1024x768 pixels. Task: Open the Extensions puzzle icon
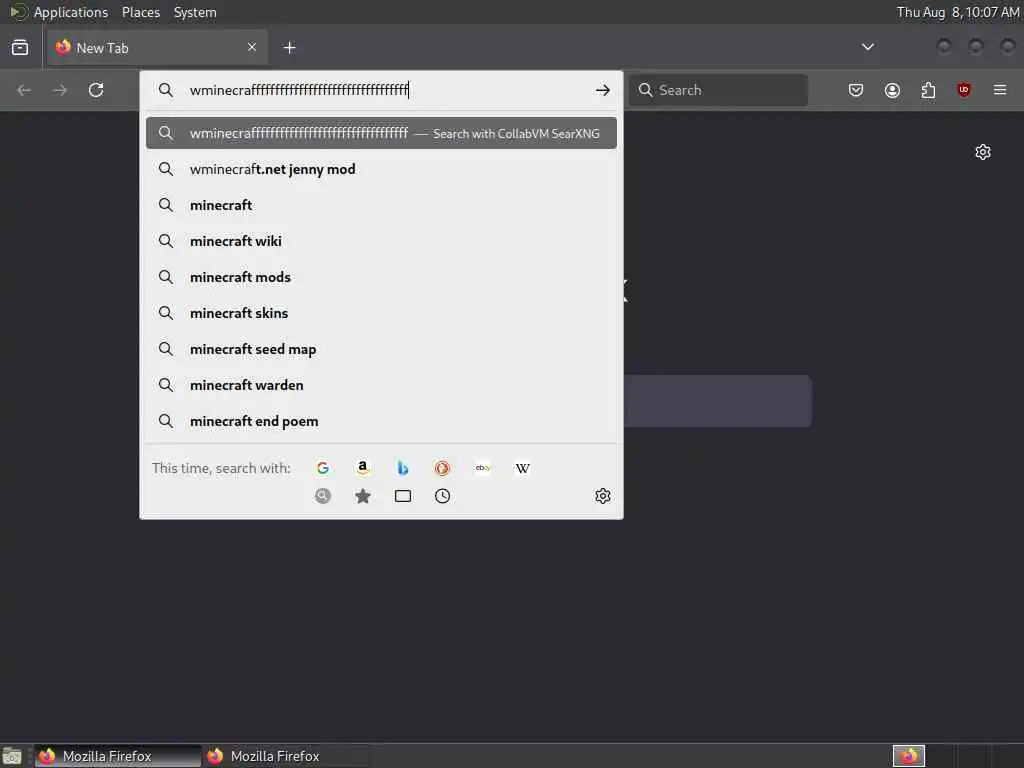pyautogui.click(x=928, y=90)
